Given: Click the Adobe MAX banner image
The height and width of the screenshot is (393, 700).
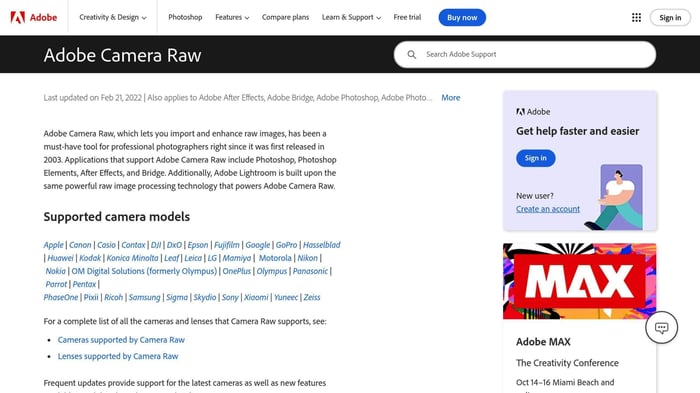Looking at the screenshot, I should coord(579,281).
